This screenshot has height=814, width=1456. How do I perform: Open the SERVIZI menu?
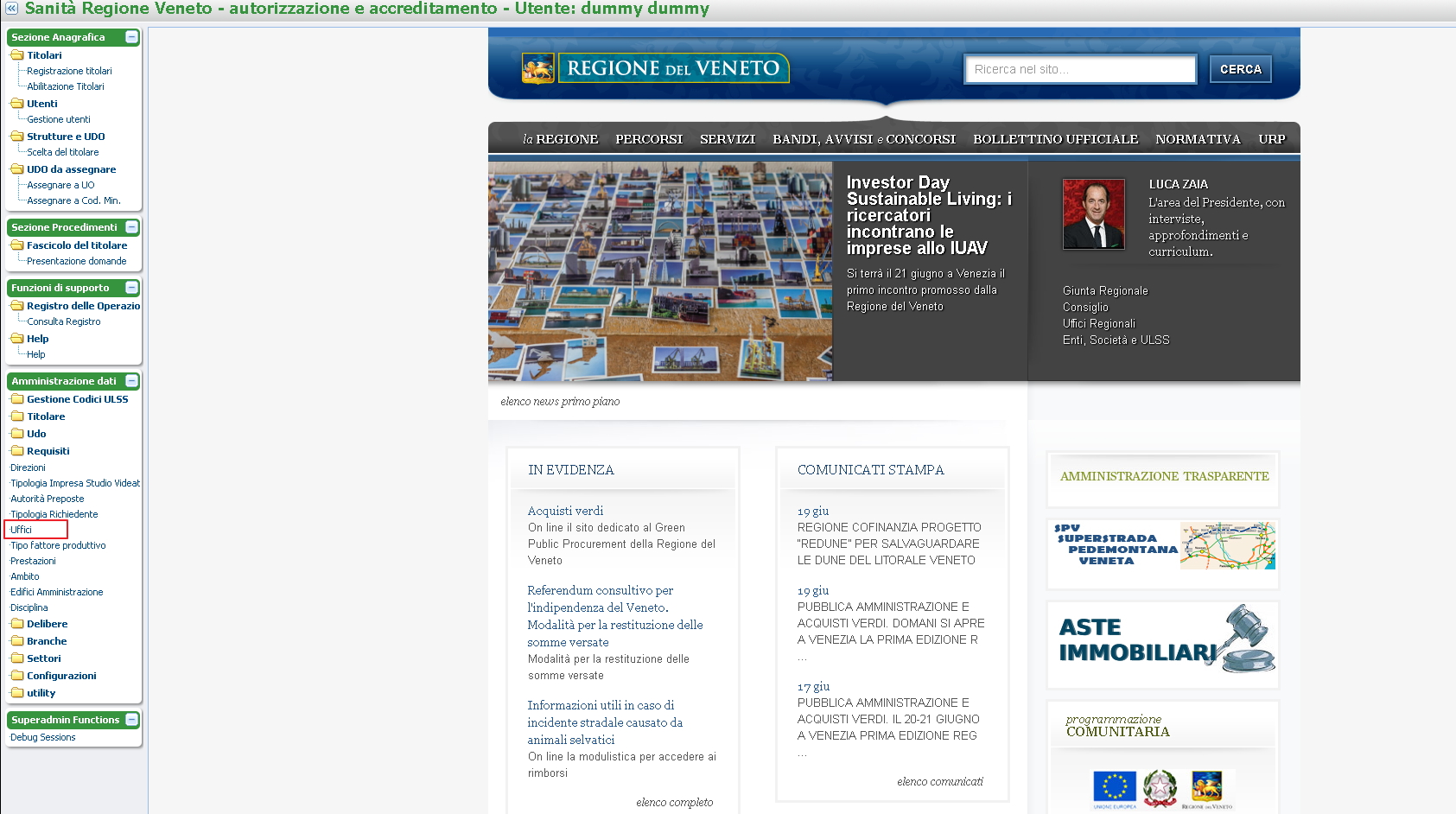[727, 139]
